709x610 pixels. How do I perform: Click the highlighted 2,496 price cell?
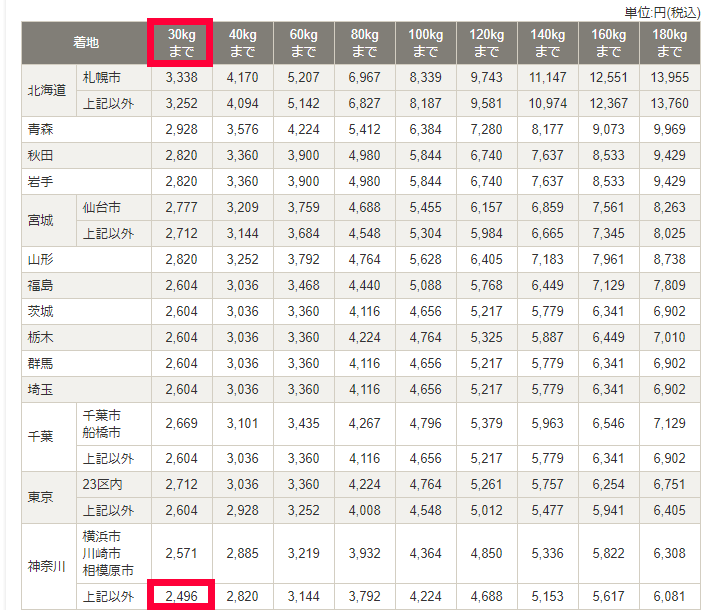click(x=182, y=597)
